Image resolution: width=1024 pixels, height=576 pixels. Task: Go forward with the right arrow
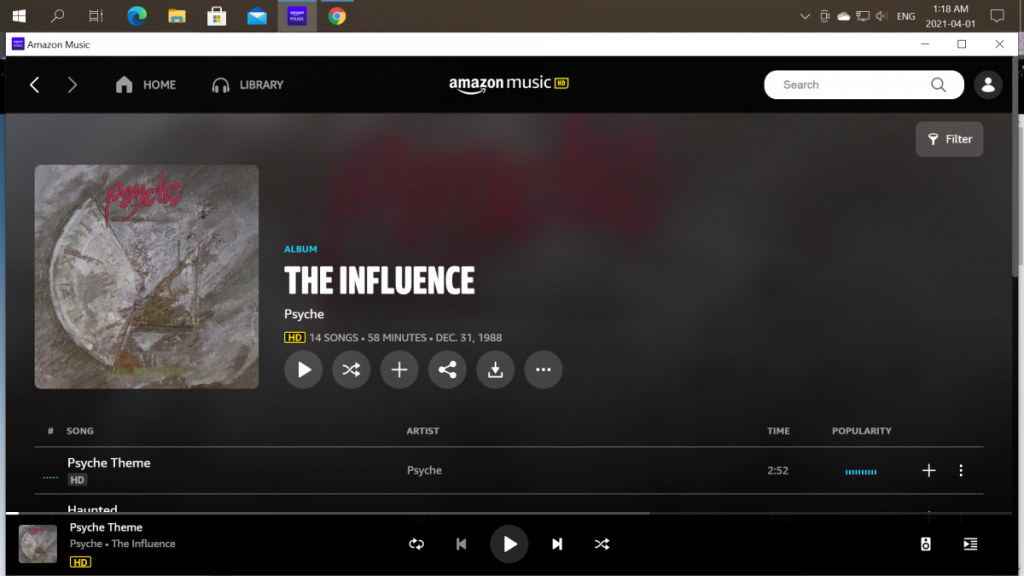pos(72,85)
